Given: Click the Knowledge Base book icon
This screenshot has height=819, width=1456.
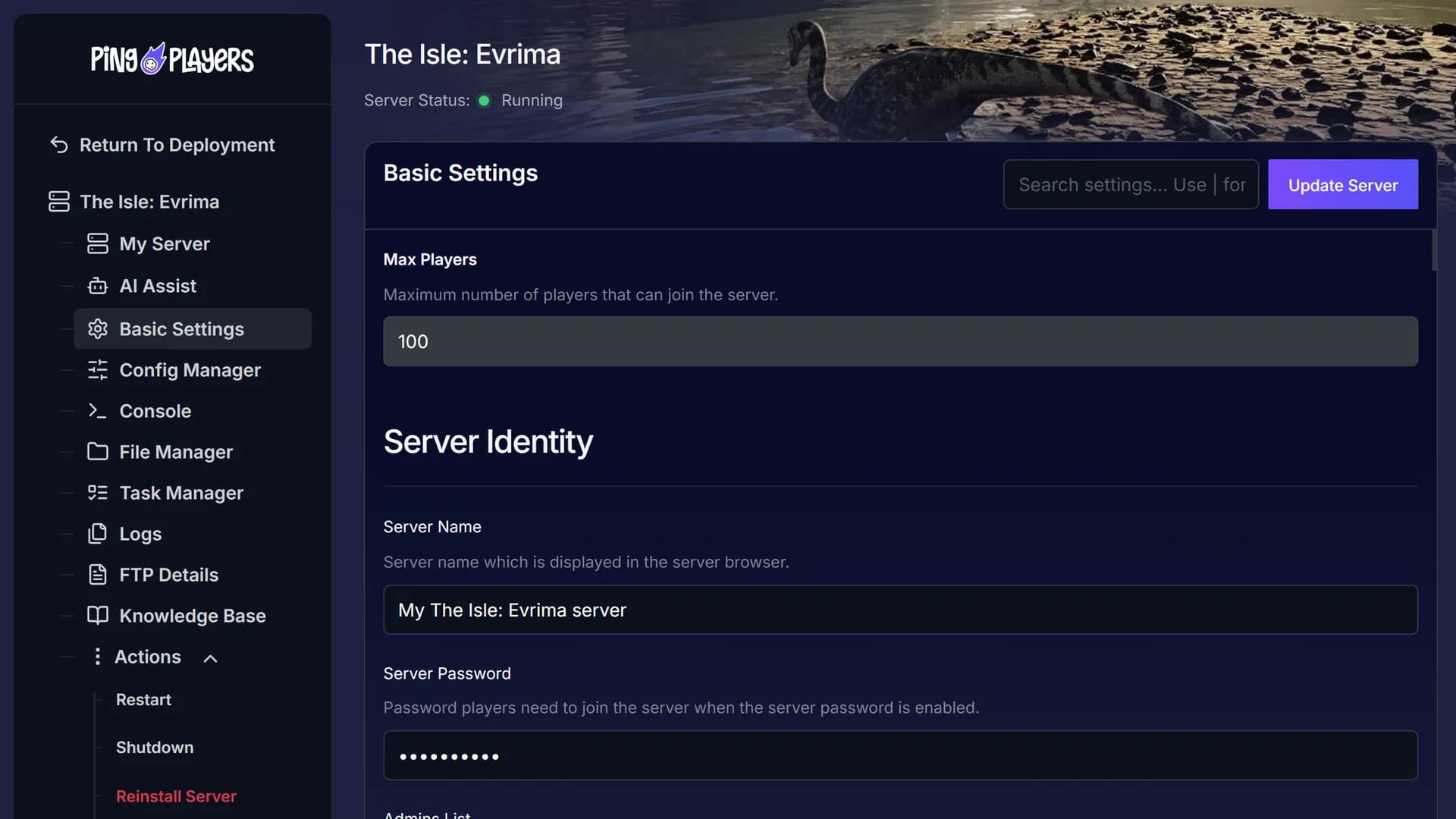Looking at the screenshot, I should click(x=98, y=616).
